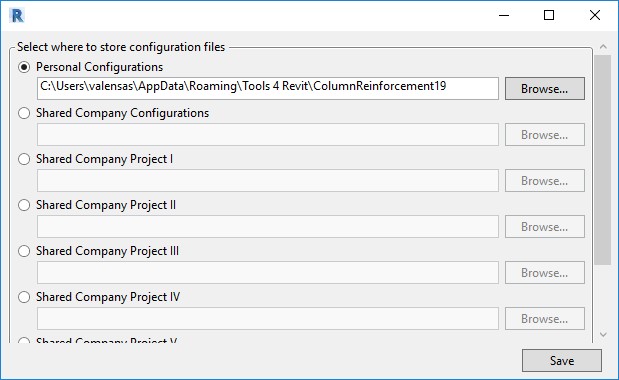Click the Personal Configurations path text field
Image resolution: width=619 pixels, height=380 pixels.
(x=268, y=88)
